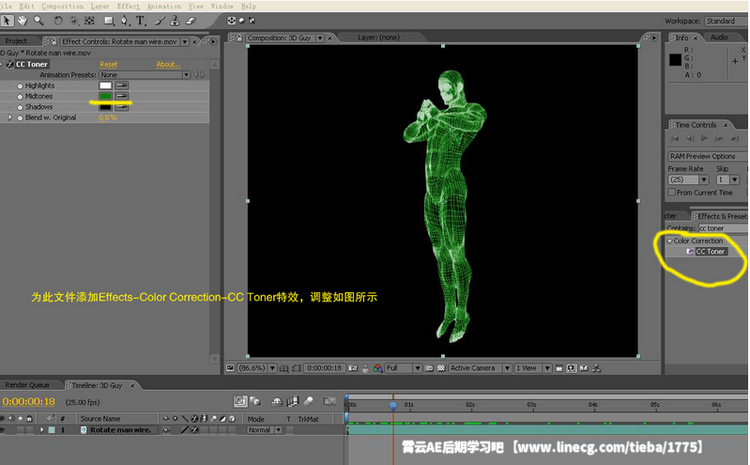Select the Orbit Camera tool
Image resolution: width=750 pixels, height=465 pixels.
[74, 21]
